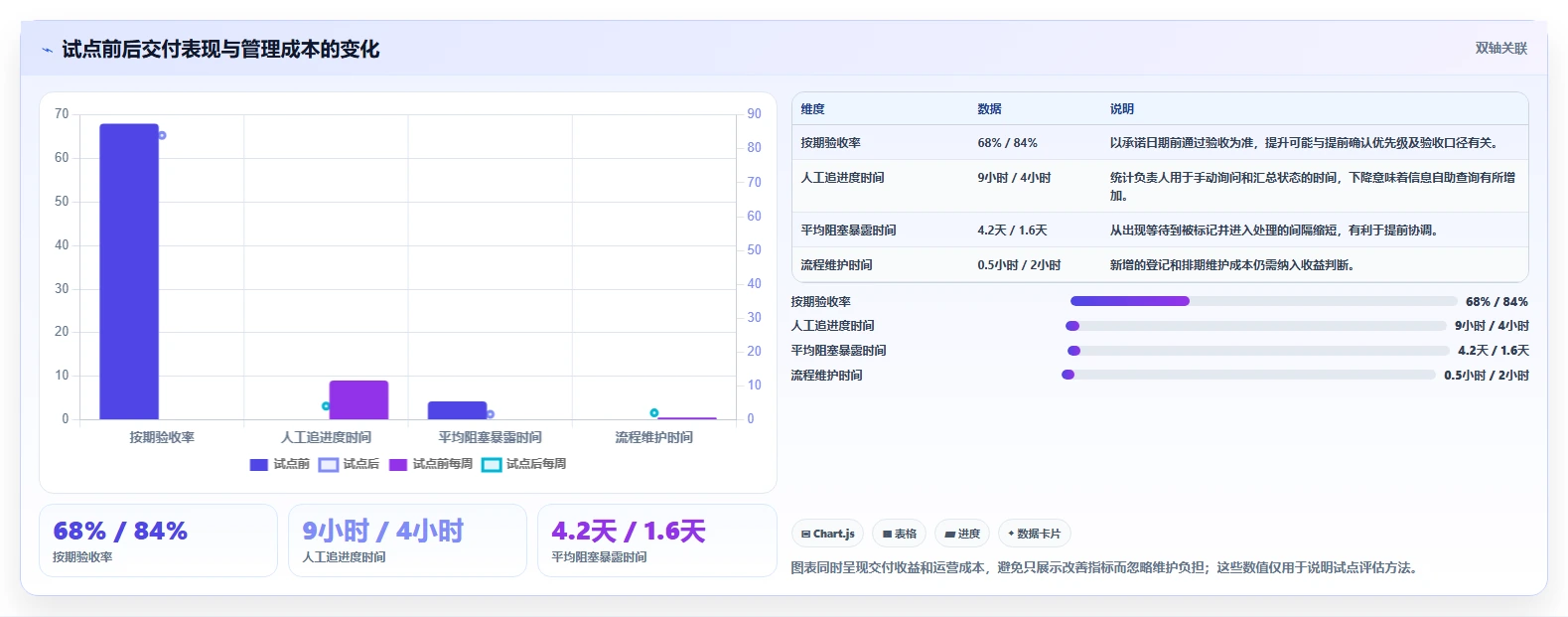Click the 平均阻塞暴露时间 progress bar

(x=1258, y=351)
